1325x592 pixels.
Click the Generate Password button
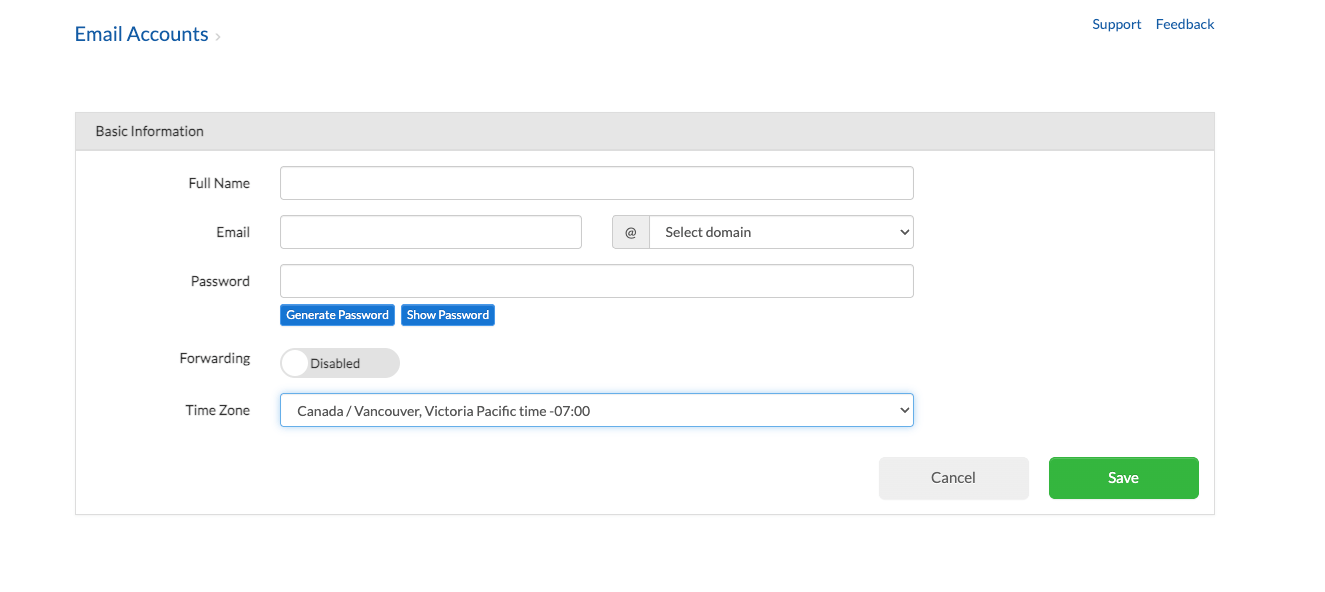[337, 314]
